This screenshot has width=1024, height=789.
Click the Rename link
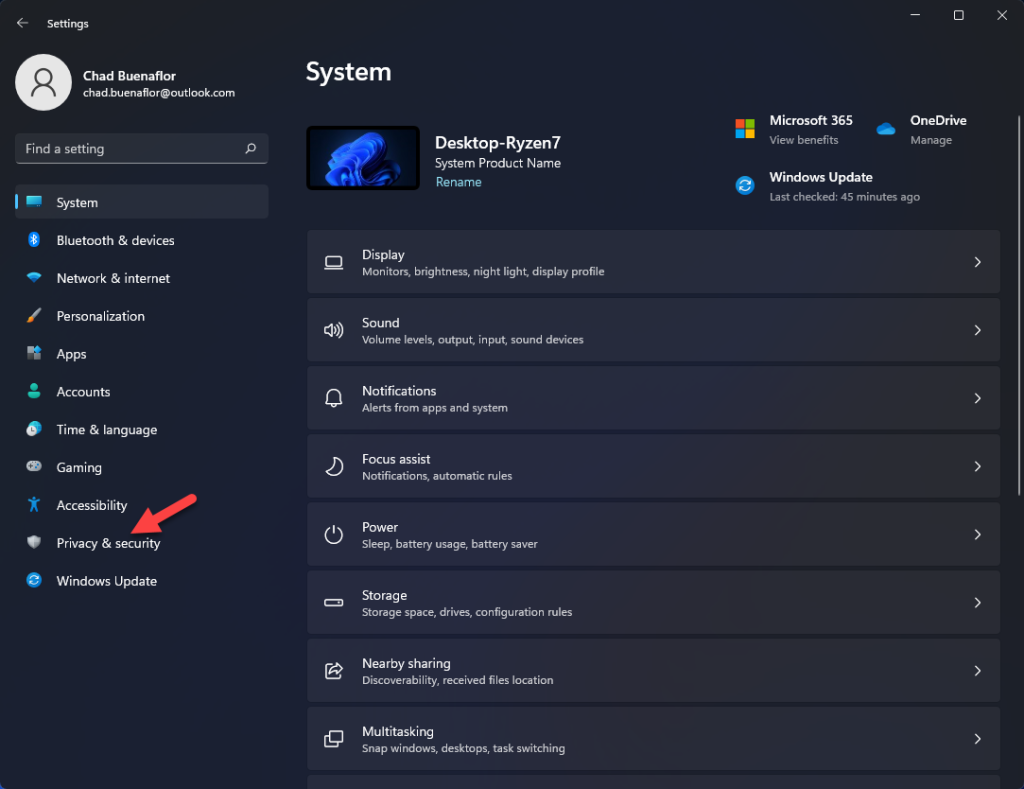coord(458,182)
